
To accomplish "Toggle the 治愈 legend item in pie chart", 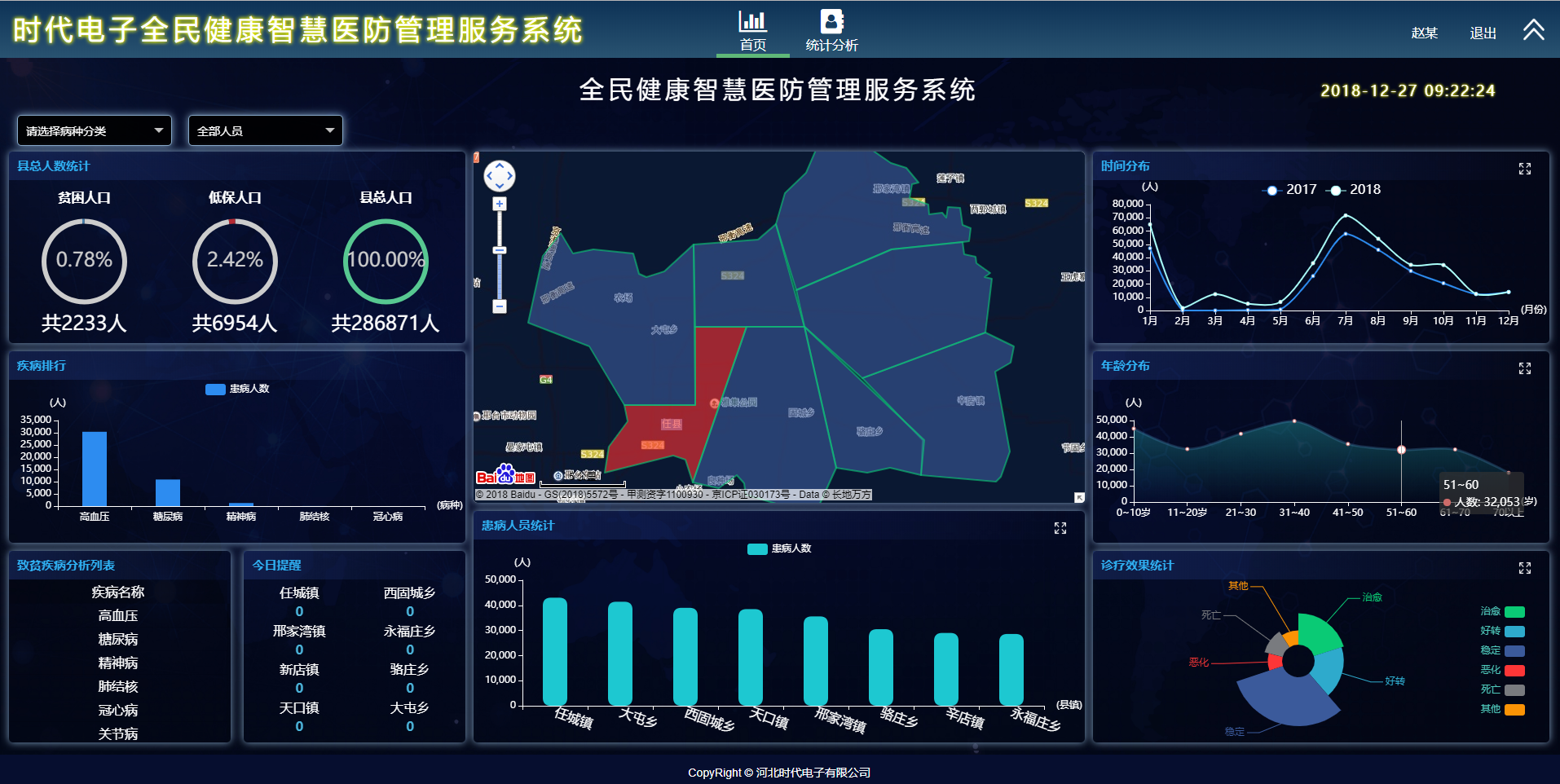I will pos(1502,611).
